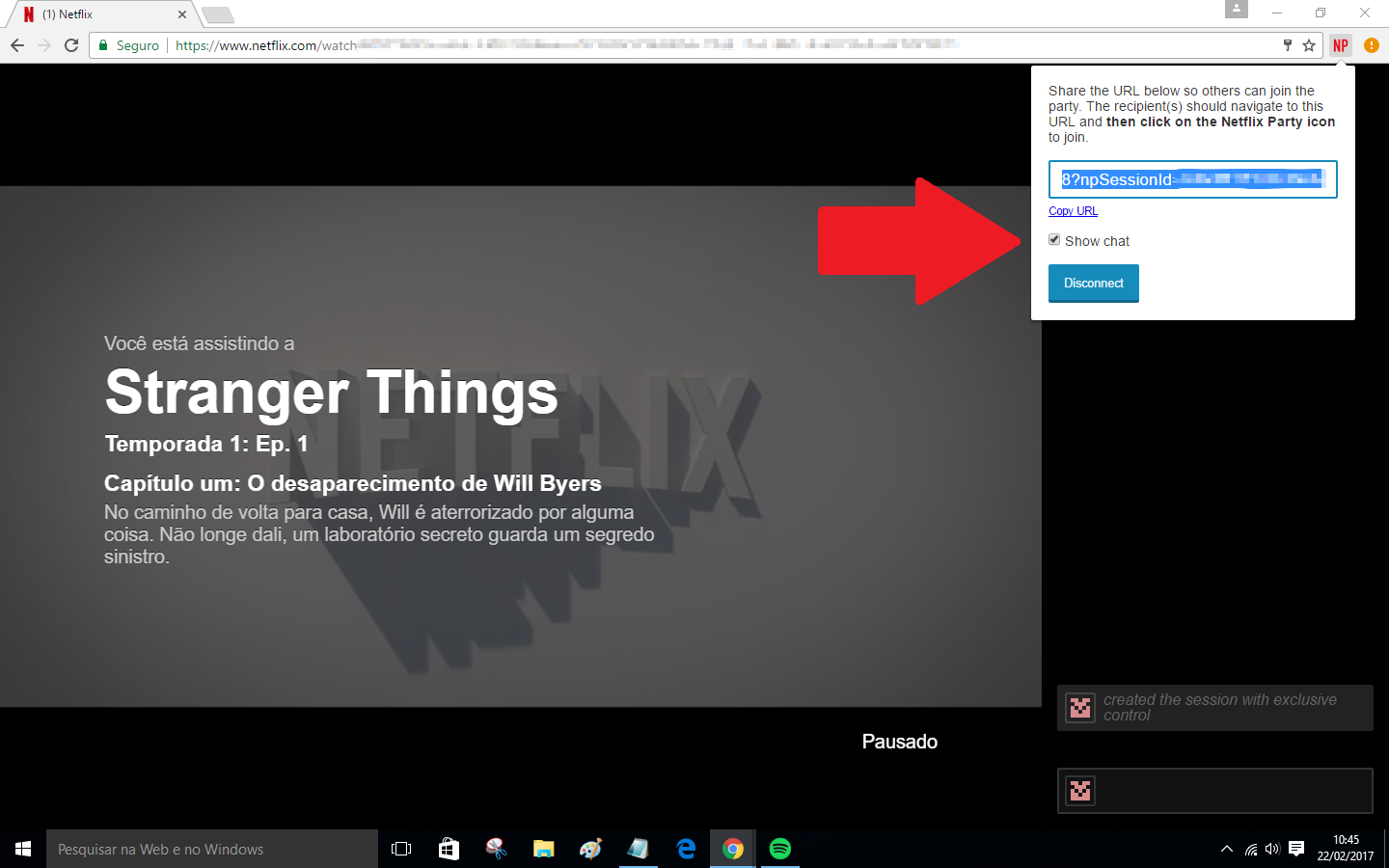Open the Chrome user profile button
The height and width of the screenshot is (868, 1389).
1237,10
